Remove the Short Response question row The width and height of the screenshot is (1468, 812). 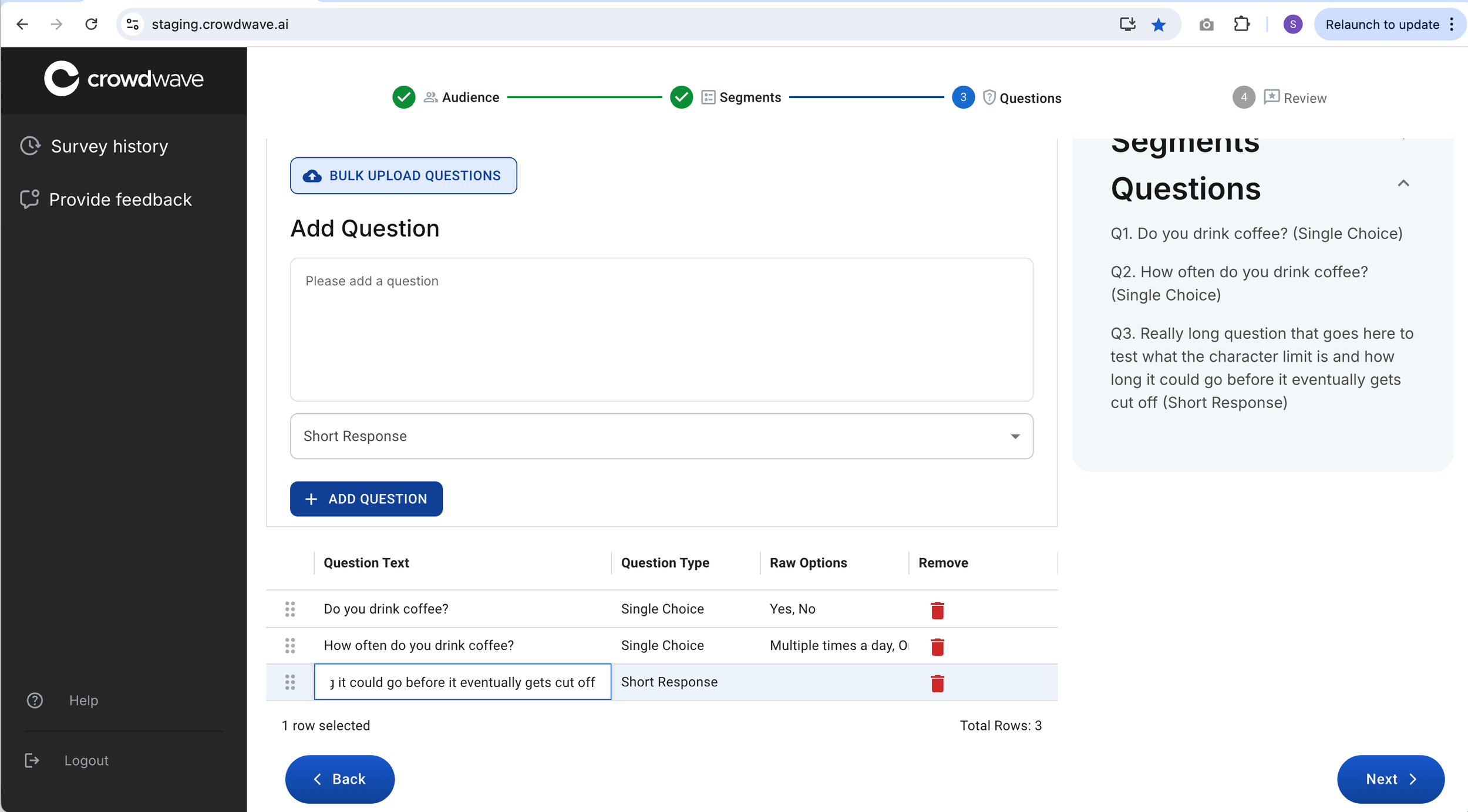tap(937, 683)
